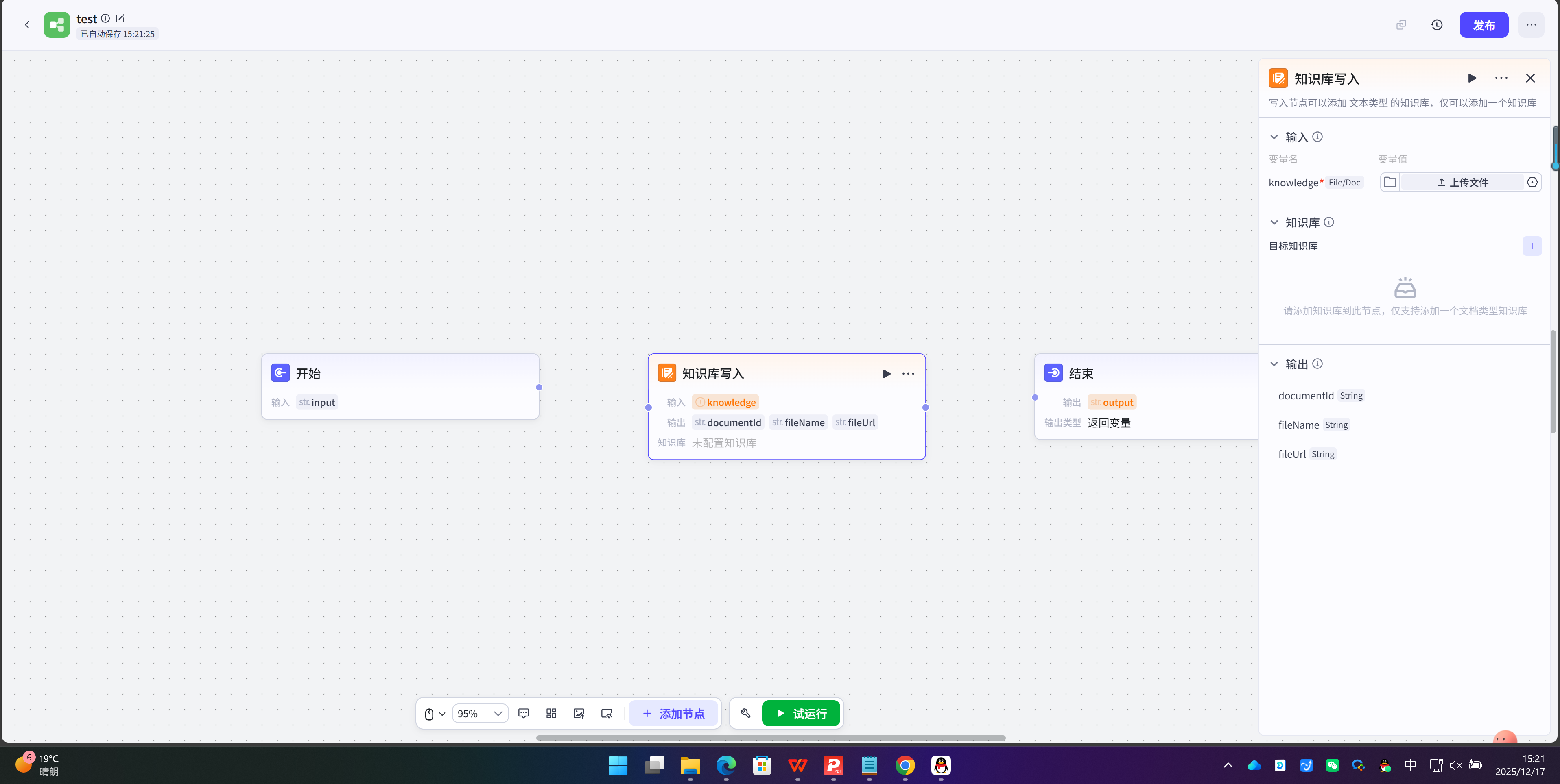Image resolution: width=1560 pixels, height=784 pixels.
Task: Add target knowledge base with plus button
Action: [x=1532, y=246]
